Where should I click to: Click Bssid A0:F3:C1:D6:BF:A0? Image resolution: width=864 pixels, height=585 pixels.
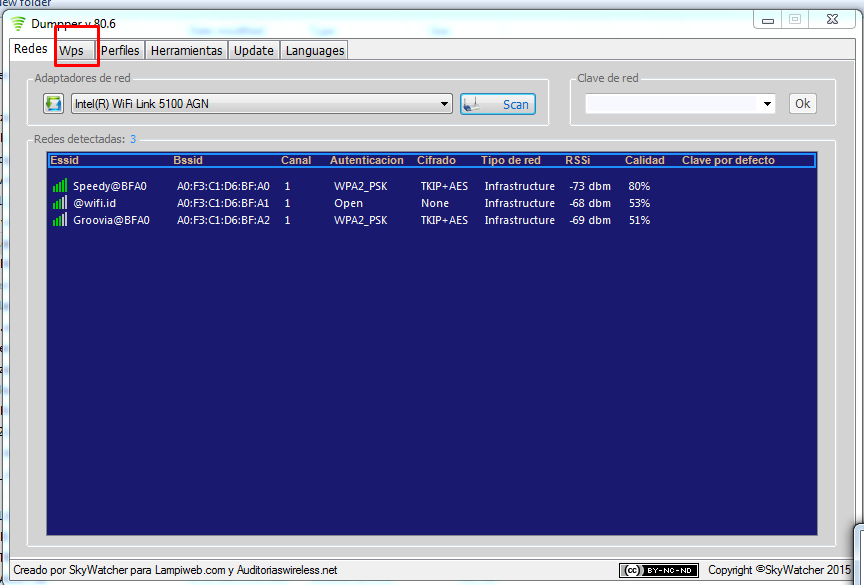pos(223,186)
